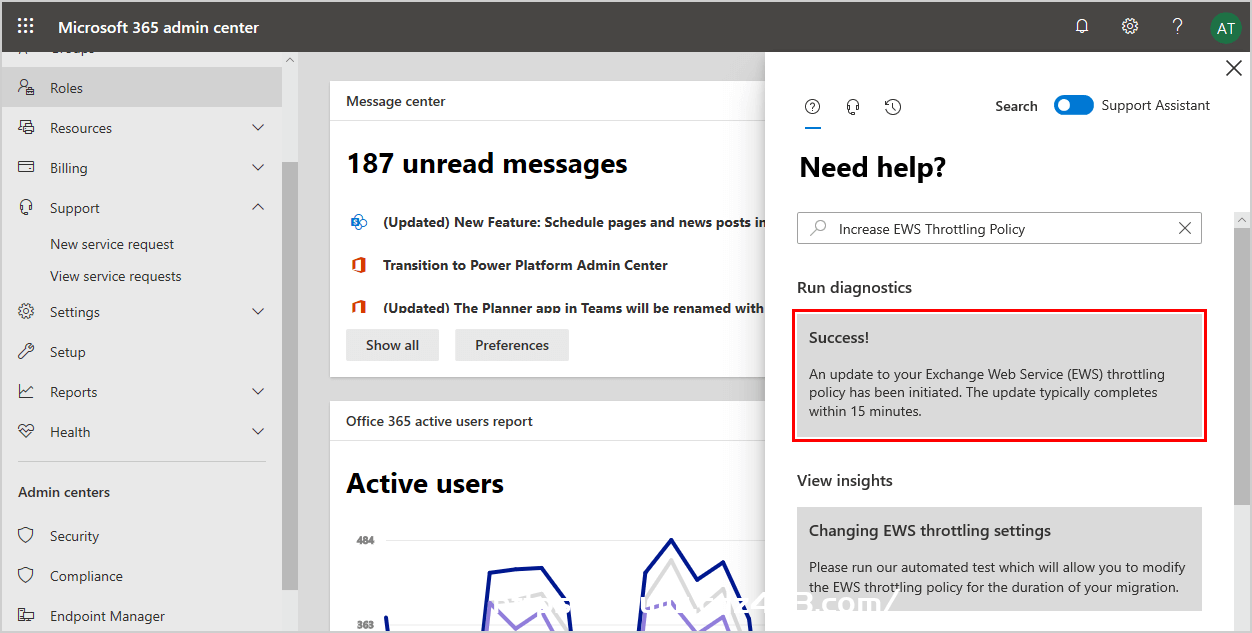Click the Office 365 active users report title
Image resolution: width=1252 pixels, height=633 pixels.
(439, 421)
